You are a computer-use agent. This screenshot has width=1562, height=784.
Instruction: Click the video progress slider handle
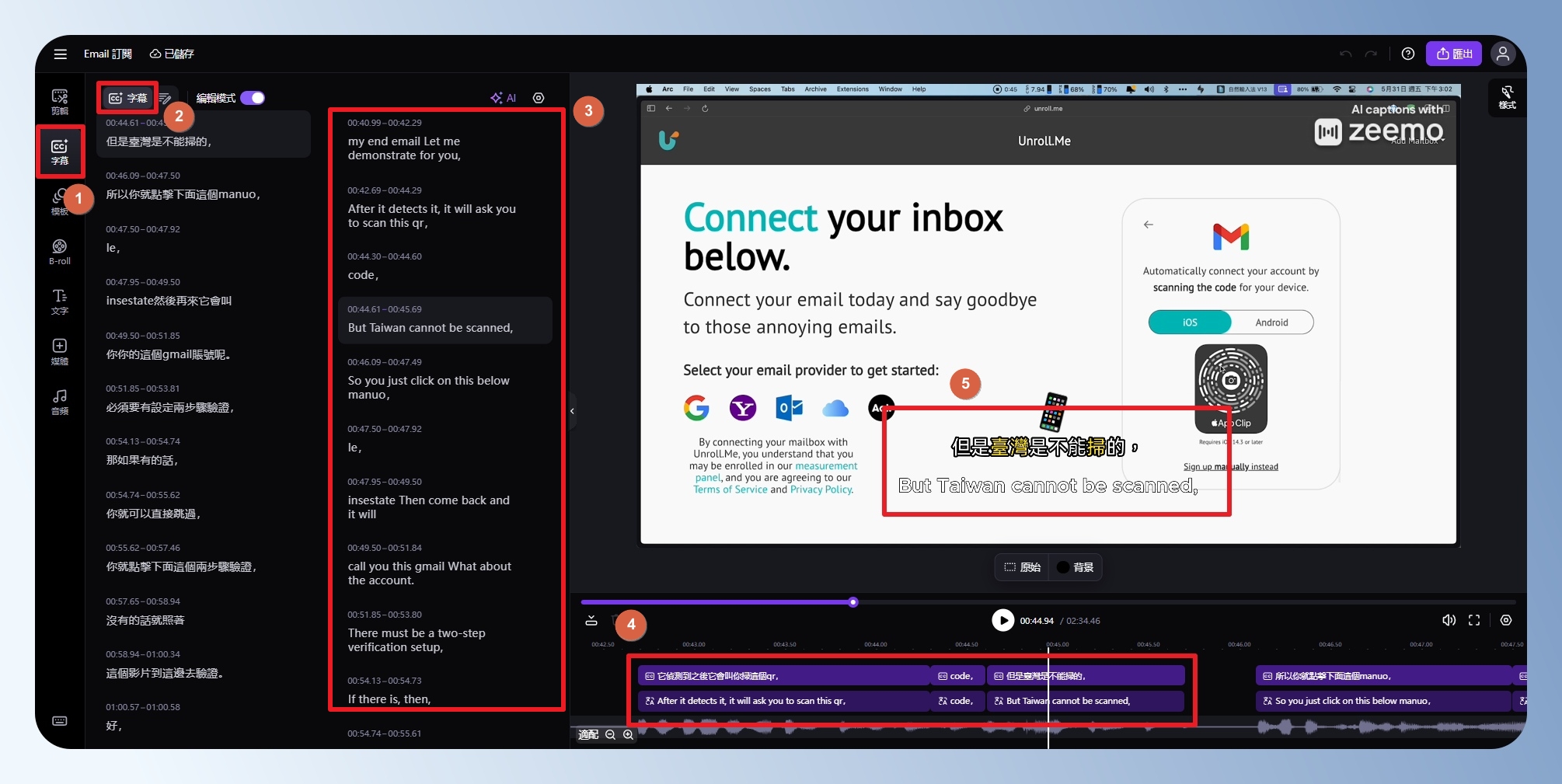[853, 602]
